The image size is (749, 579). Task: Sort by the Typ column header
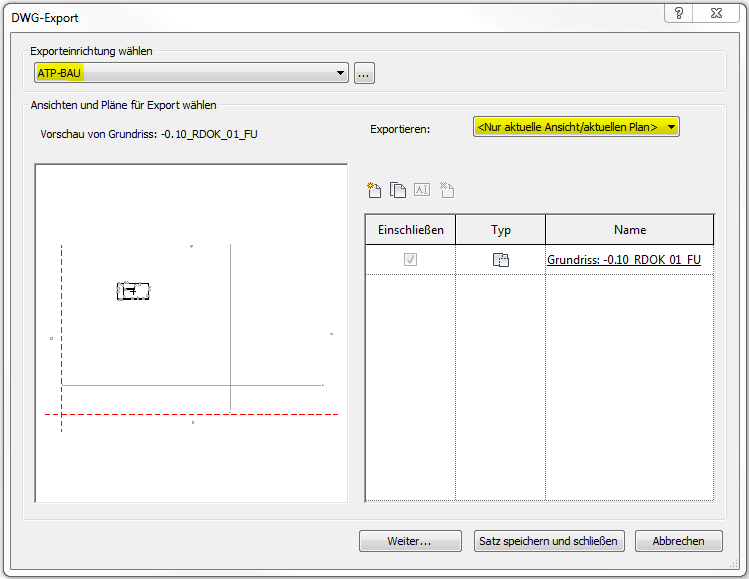point(501,230)
